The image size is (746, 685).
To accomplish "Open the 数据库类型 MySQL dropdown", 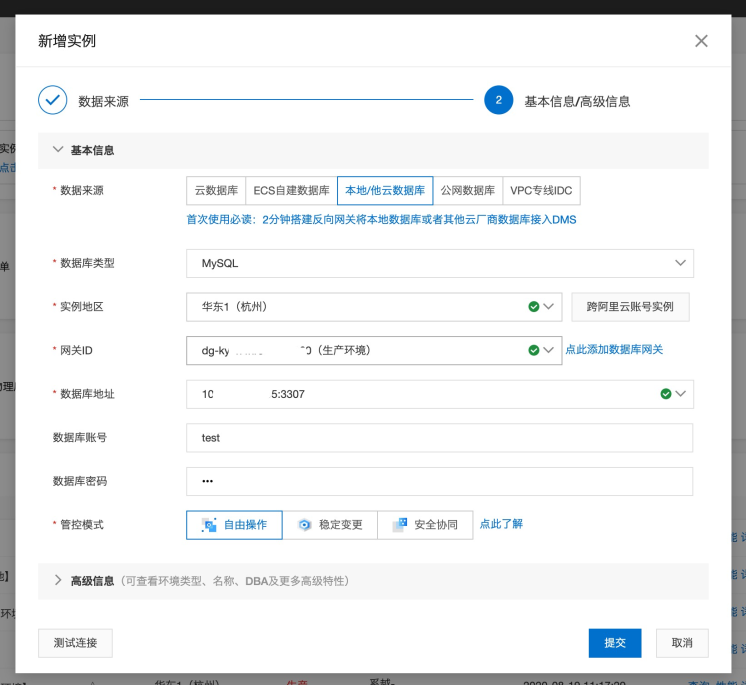I will coord(440,264).
